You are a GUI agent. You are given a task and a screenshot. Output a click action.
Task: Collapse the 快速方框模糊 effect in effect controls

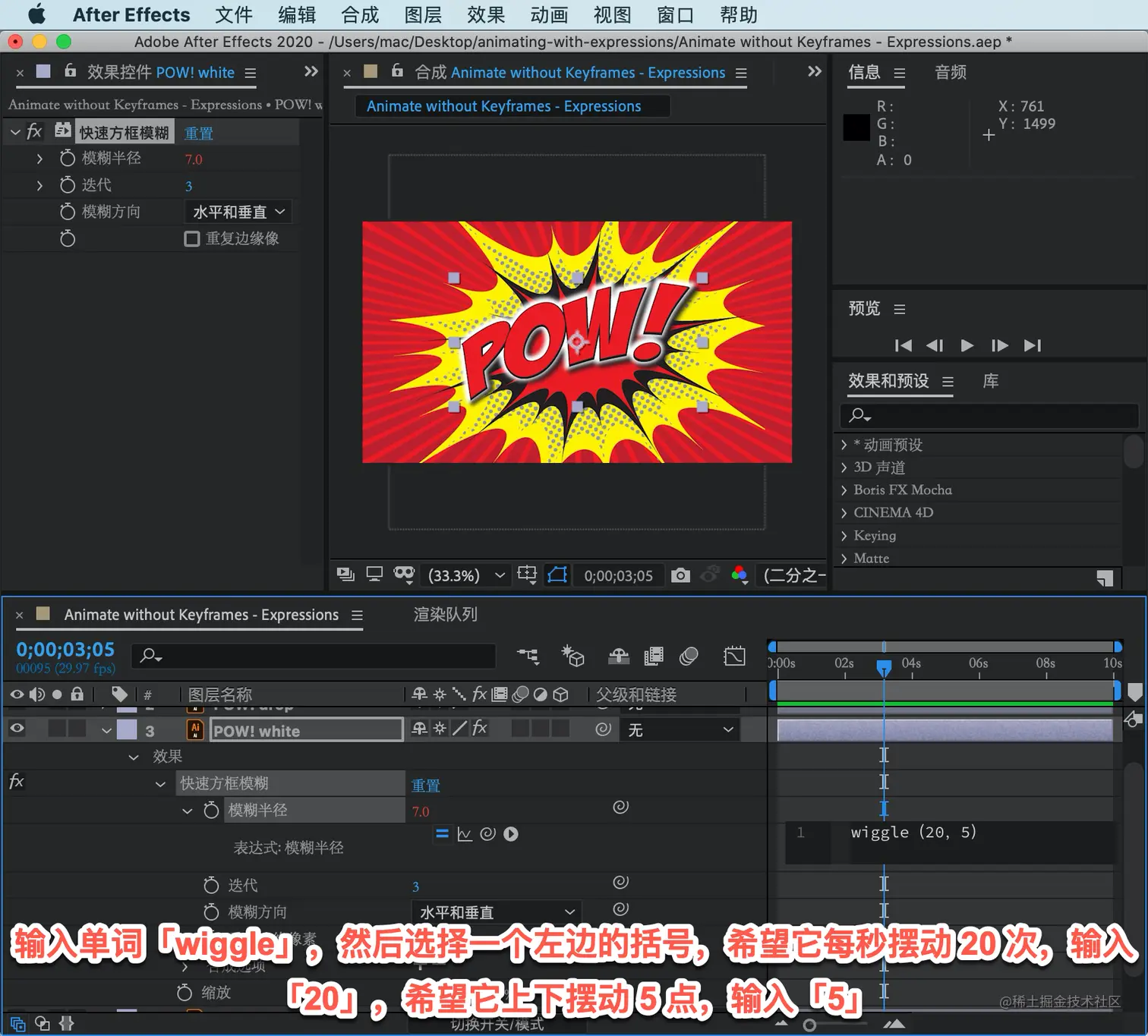[x=15, y=132]
